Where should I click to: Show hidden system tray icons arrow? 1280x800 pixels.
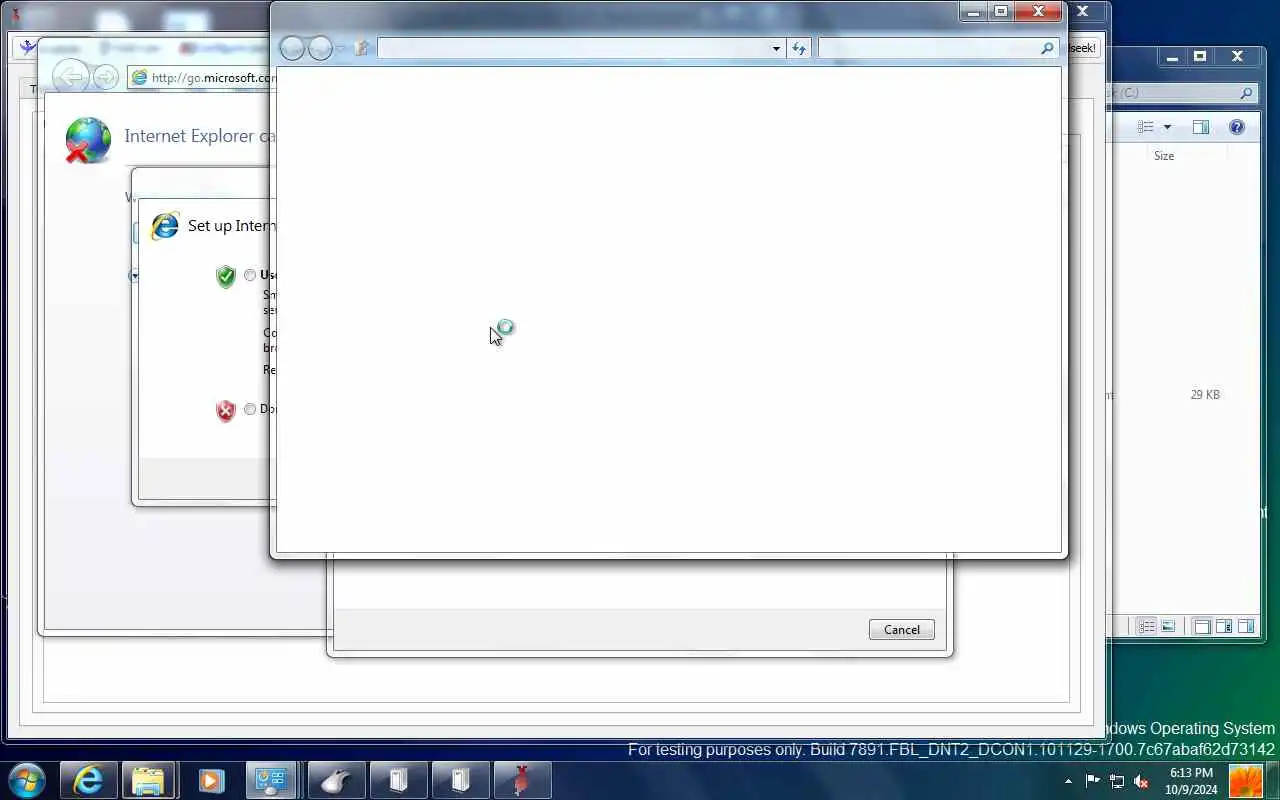(x=1068, y=781)
